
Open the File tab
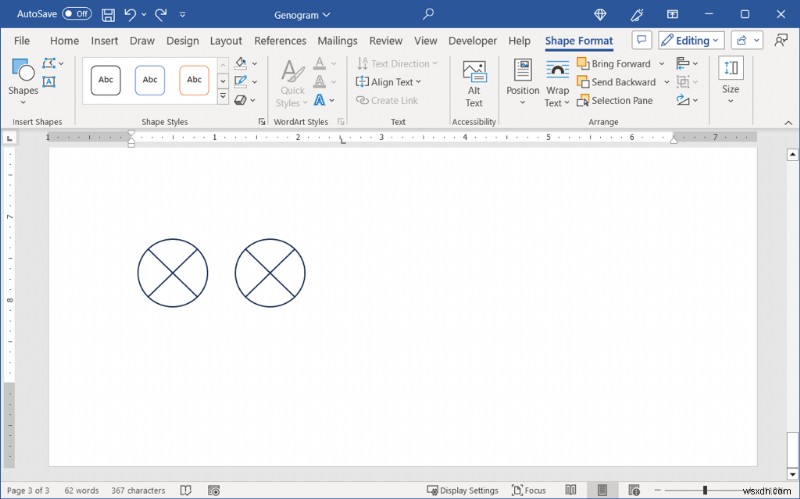click(21, 41)
